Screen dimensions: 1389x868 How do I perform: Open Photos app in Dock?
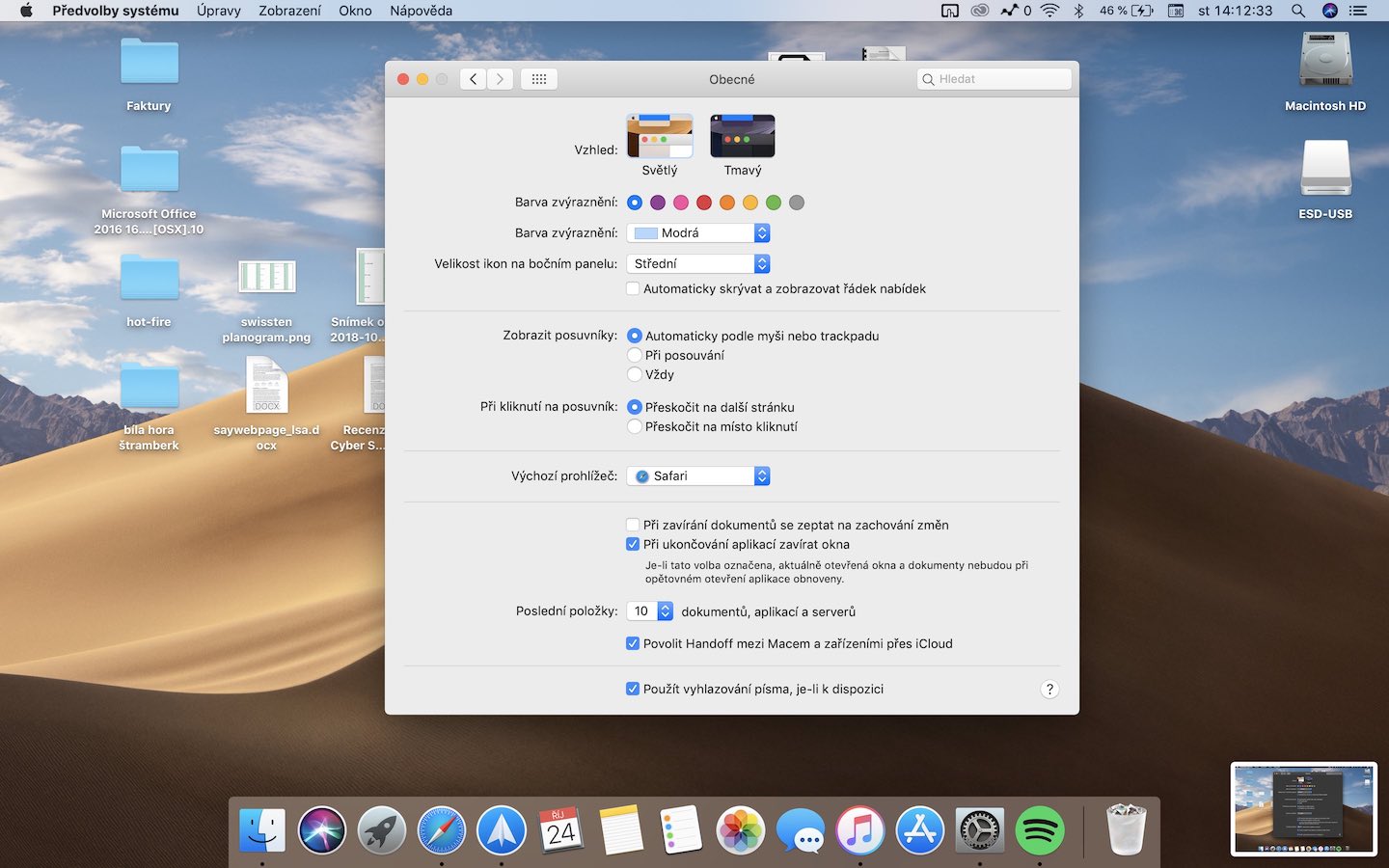[x=741, y=829]
